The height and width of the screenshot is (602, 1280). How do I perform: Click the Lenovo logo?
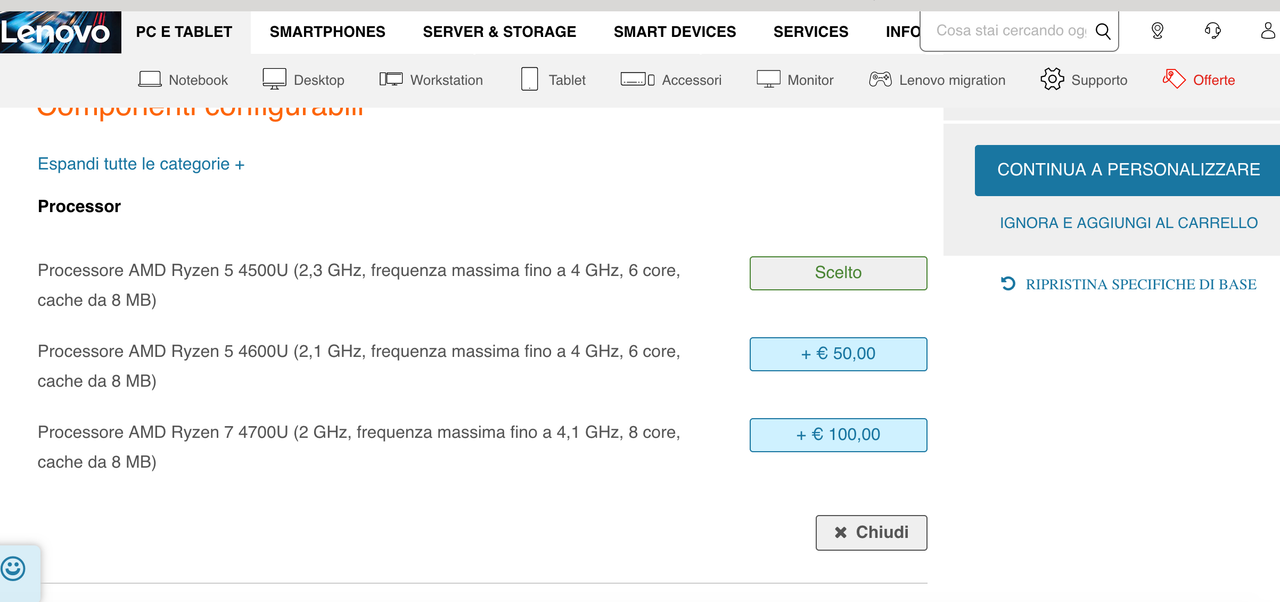coord(60,32)
